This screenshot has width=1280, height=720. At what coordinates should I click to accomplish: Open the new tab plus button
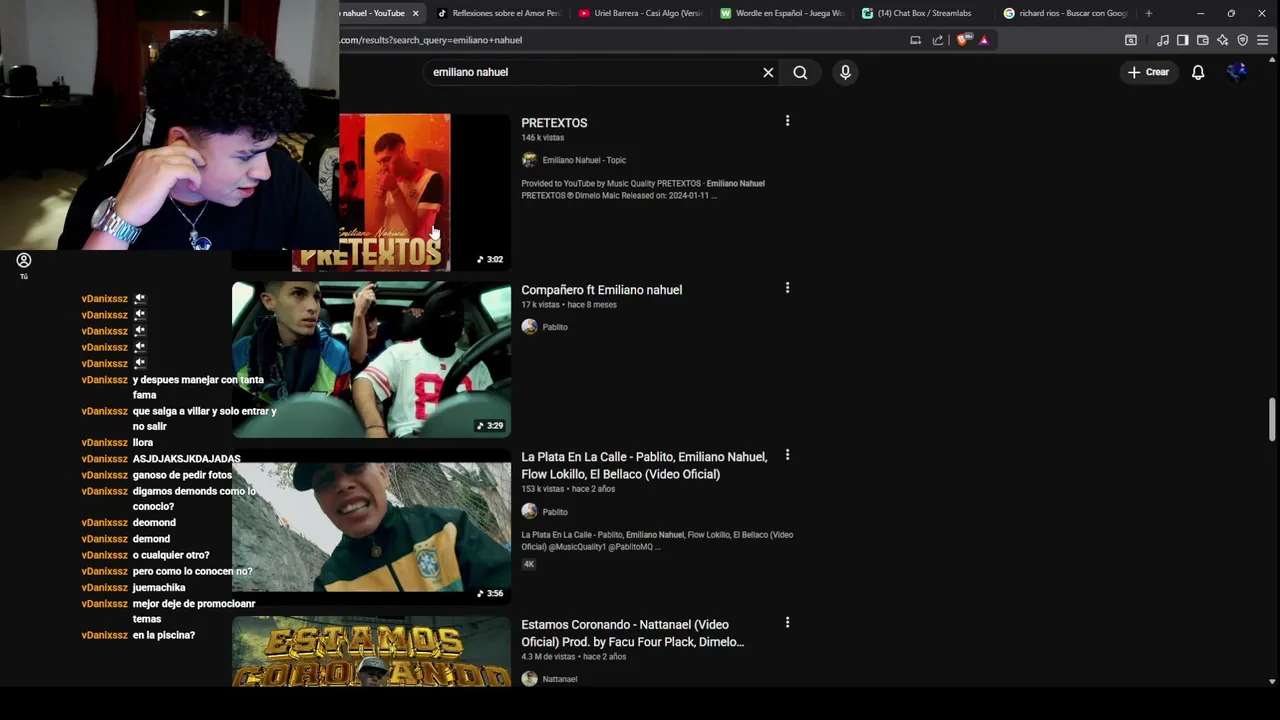(1148, 13)
